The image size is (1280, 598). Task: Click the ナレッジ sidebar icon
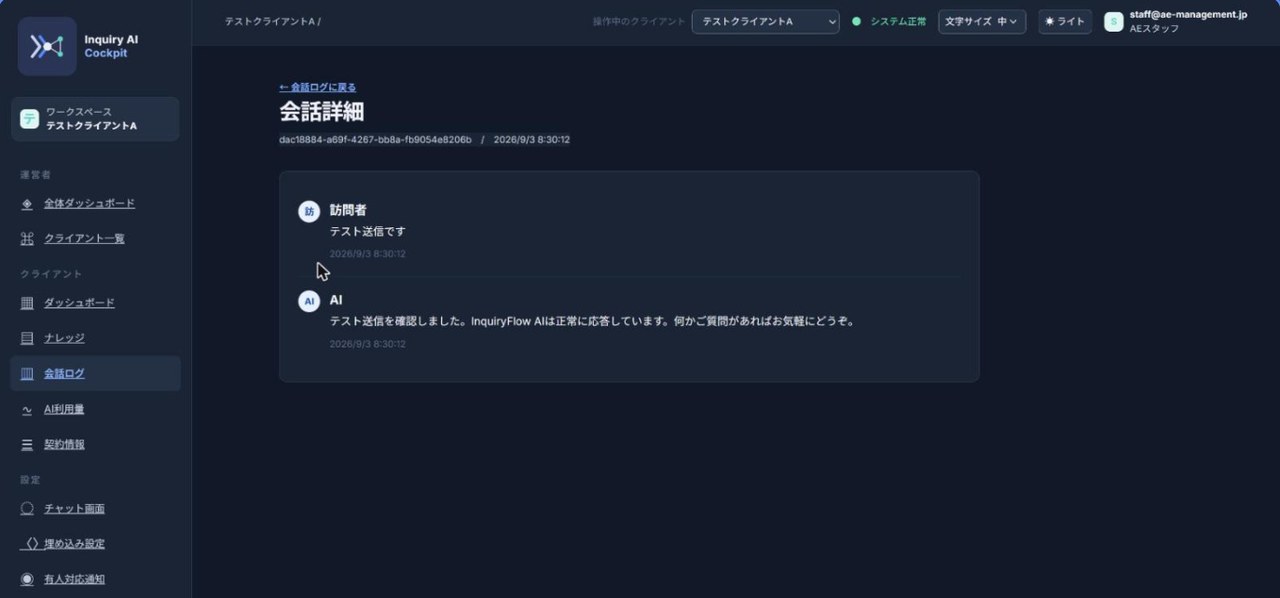(27, 338)
